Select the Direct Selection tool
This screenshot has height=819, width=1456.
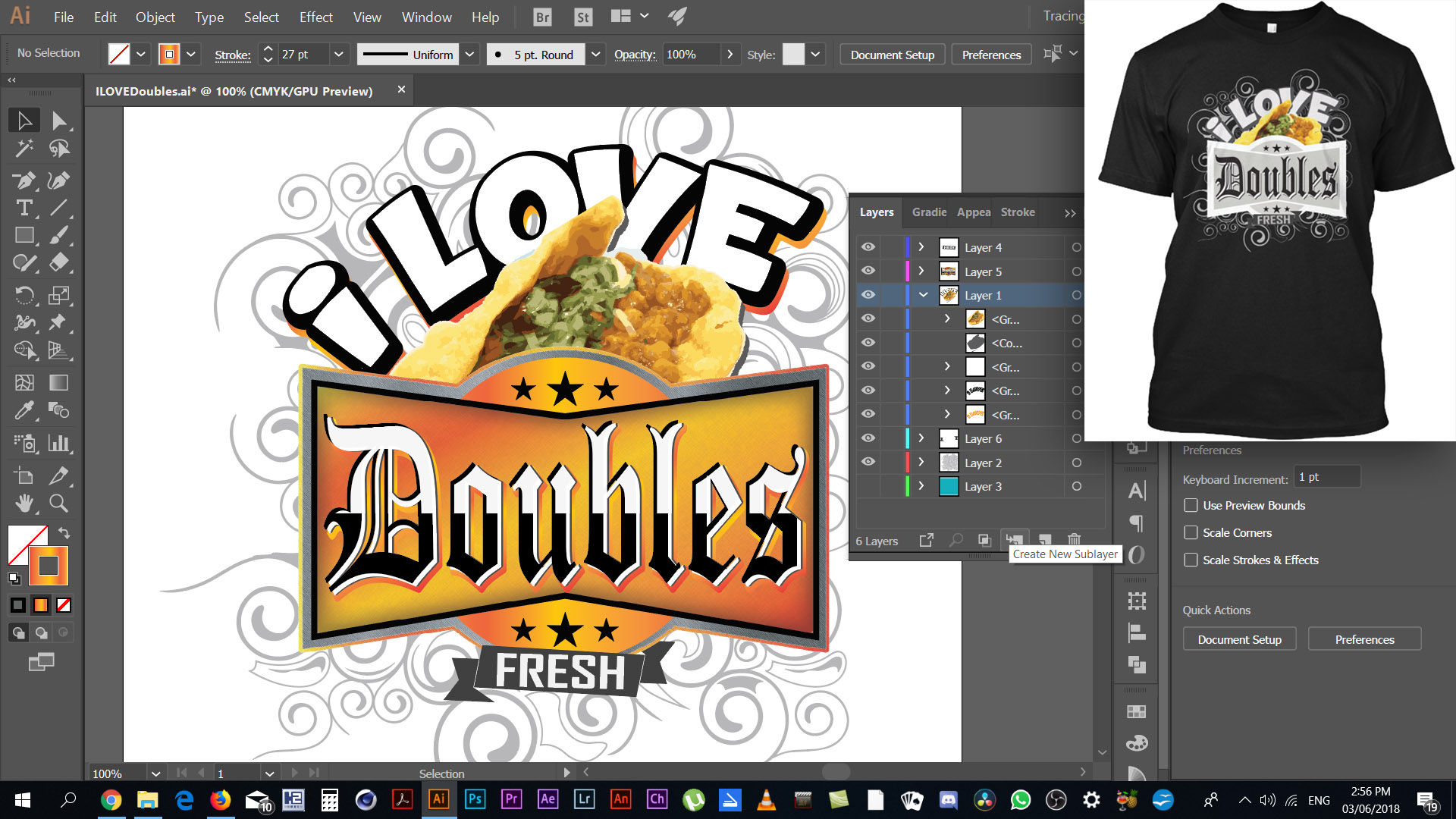tap(59, 121)
